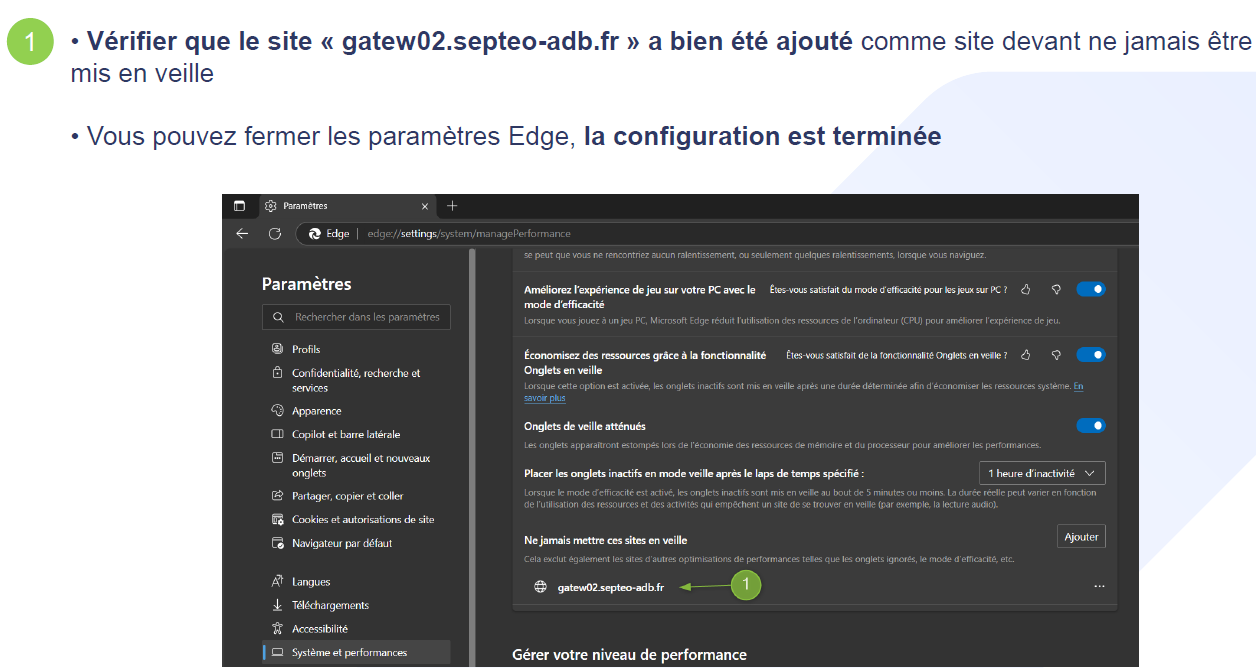
Task: Click the search magnifier icon in settings
Action: coord(278,317)
